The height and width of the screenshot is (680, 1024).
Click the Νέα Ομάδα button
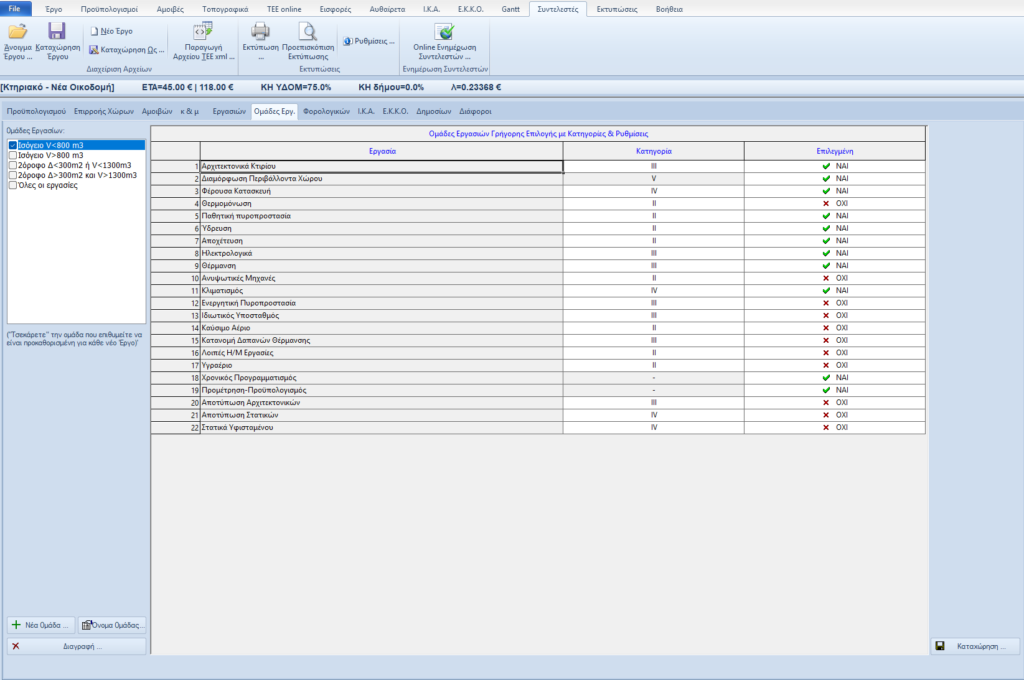(40, 625)
